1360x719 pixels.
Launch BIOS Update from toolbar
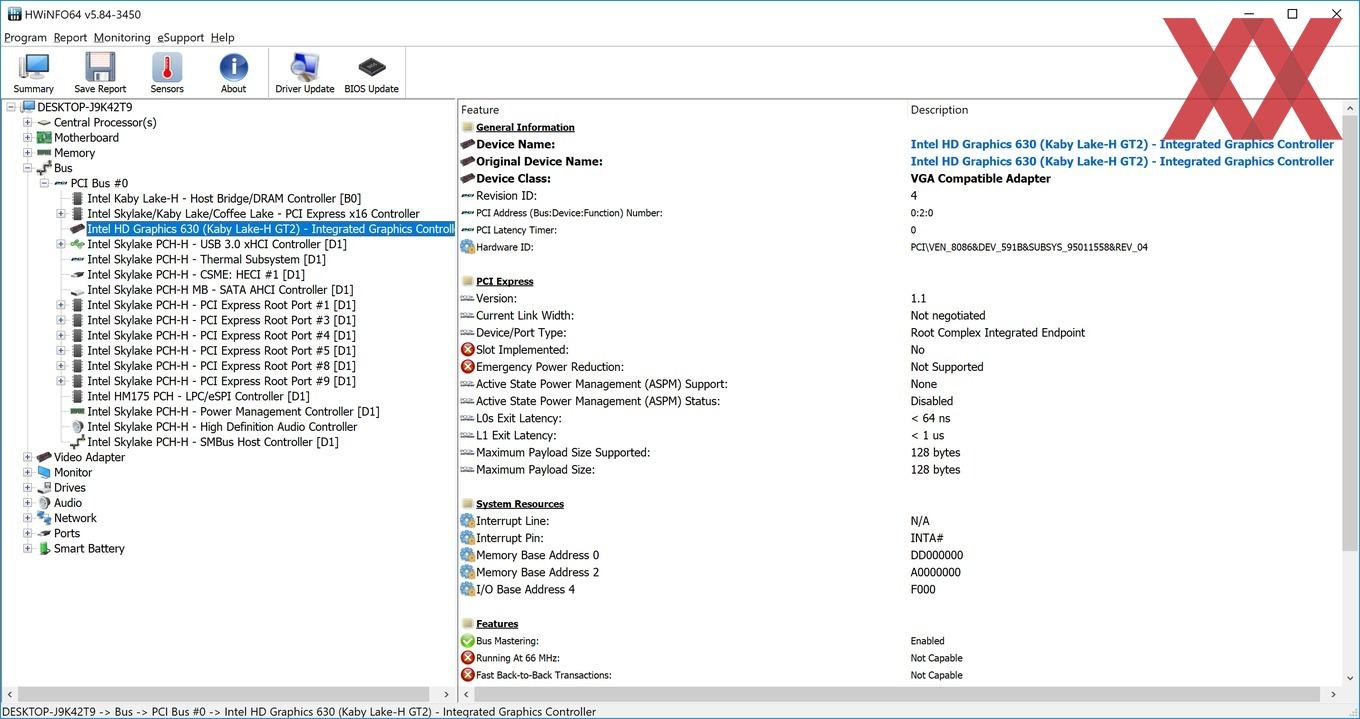(371, 73)
